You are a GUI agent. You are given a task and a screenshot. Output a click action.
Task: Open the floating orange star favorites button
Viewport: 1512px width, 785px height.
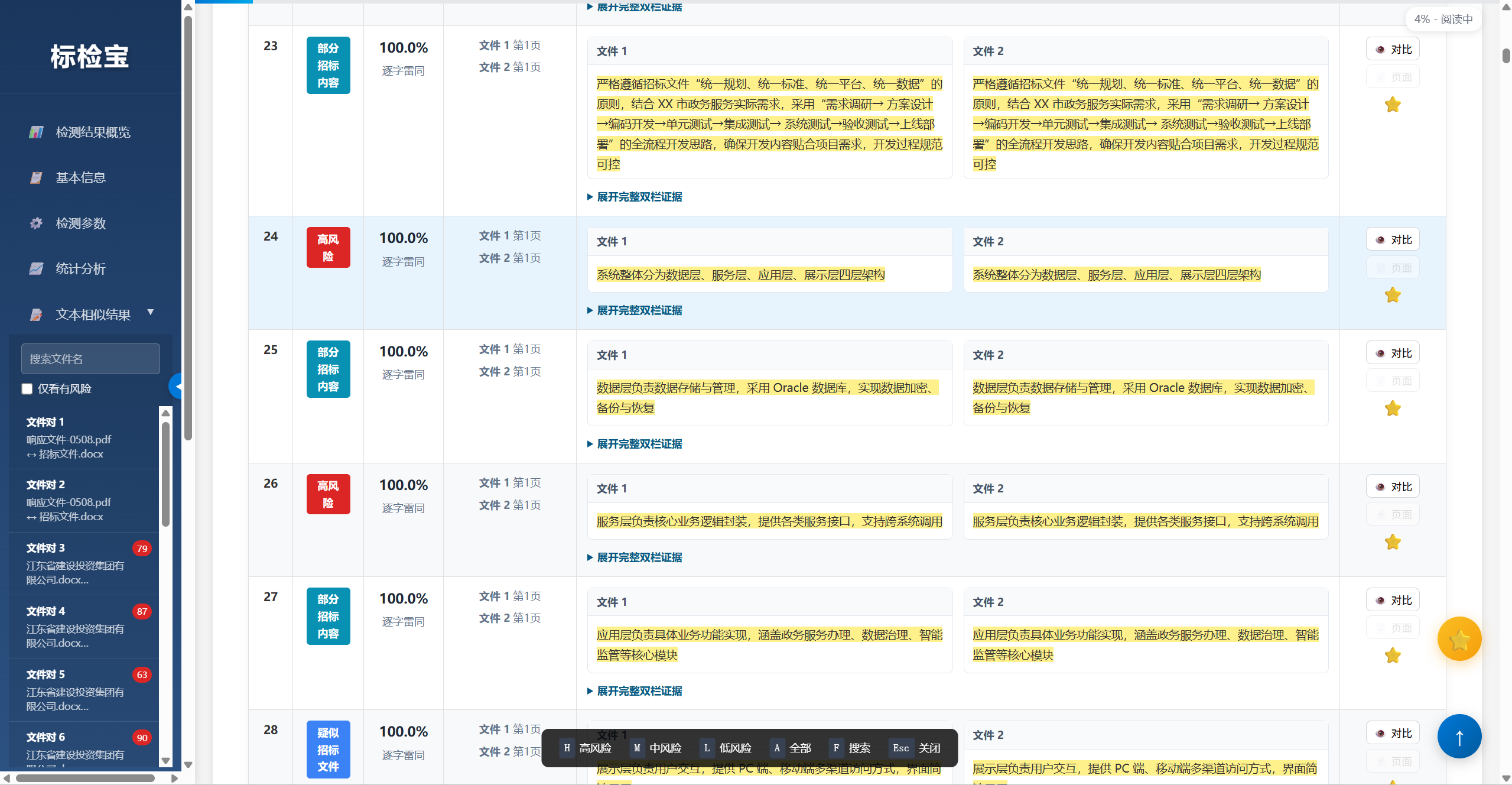[1459, 639]
